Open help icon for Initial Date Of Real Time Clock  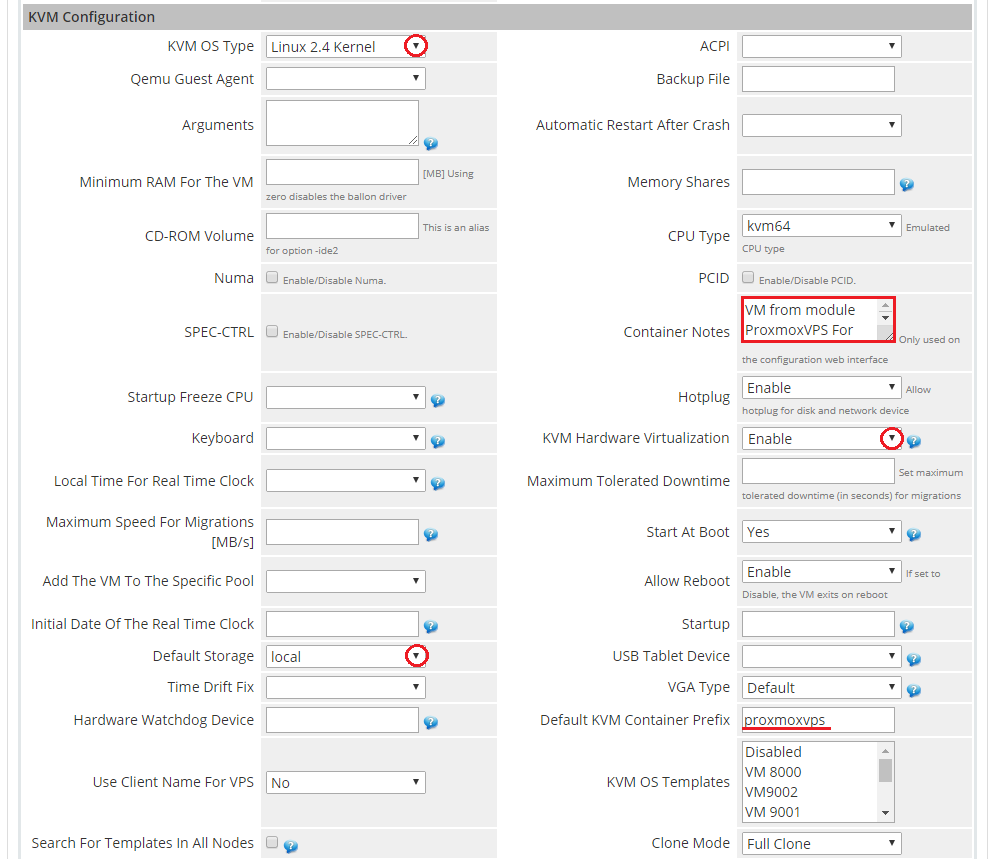(x=431, y=626)
